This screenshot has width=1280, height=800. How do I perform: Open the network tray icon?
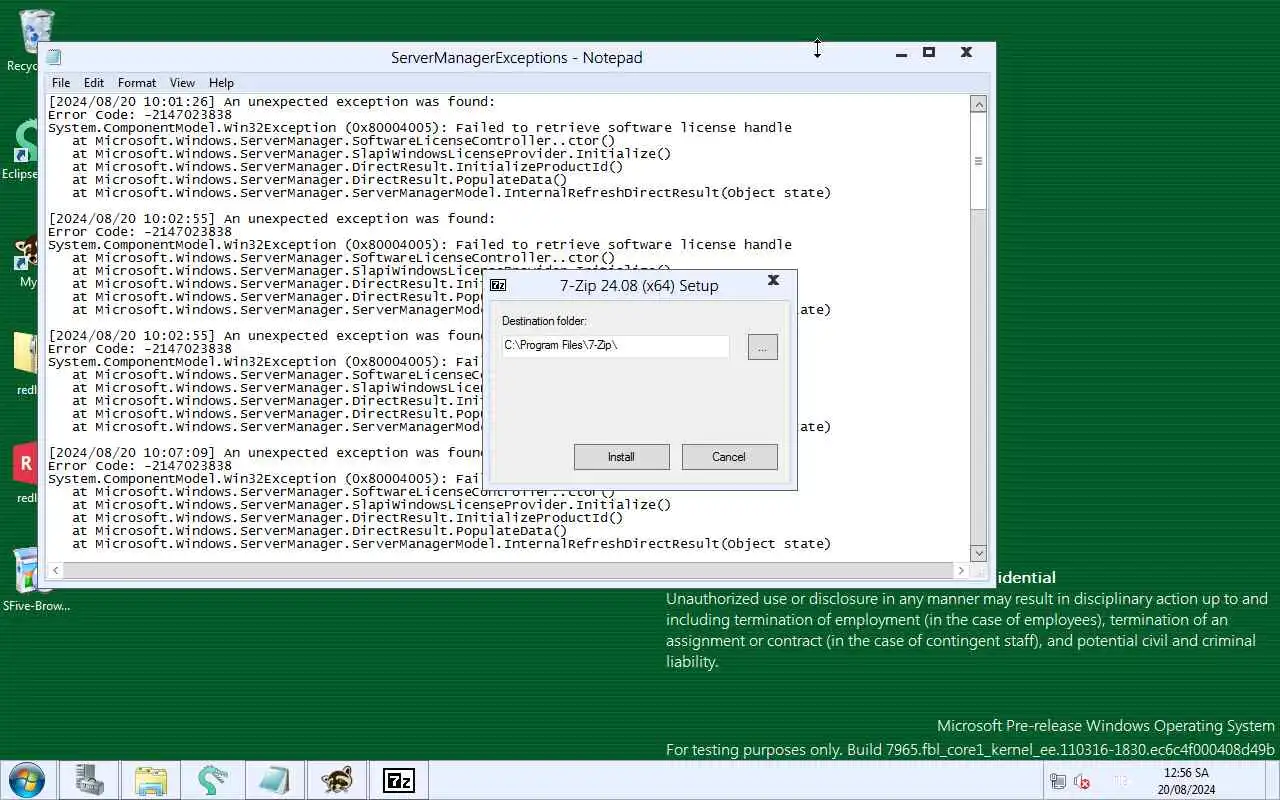tap(1058, 781)
